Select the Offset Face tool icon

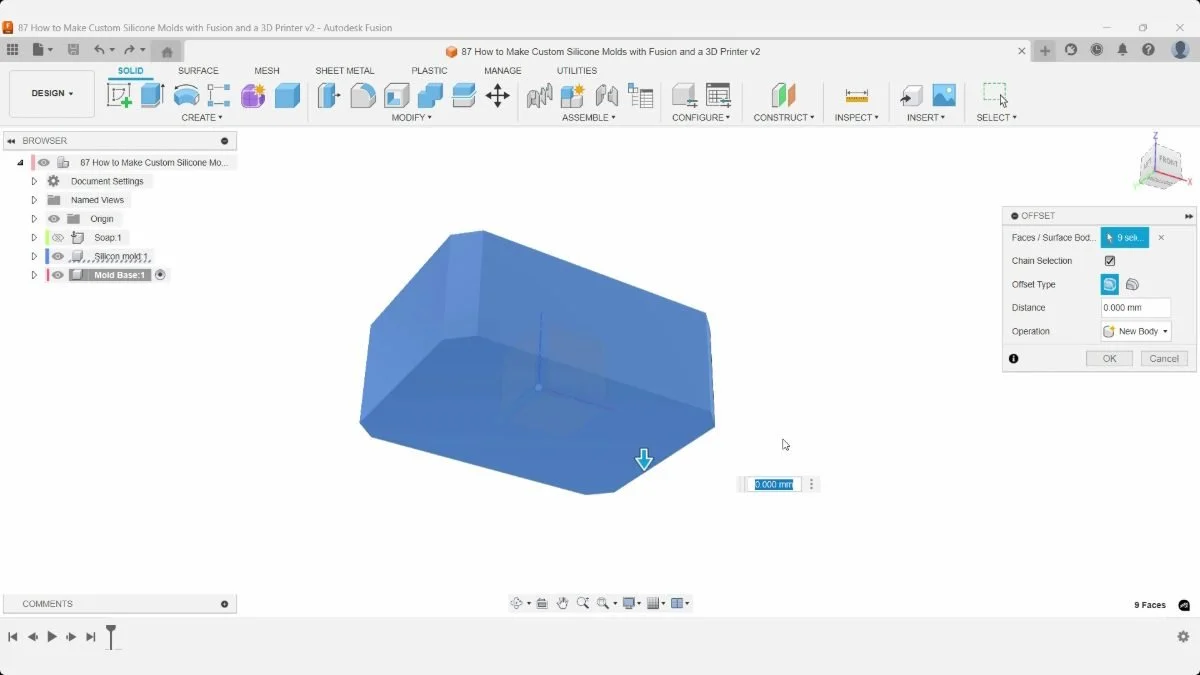tap(464, 96)
